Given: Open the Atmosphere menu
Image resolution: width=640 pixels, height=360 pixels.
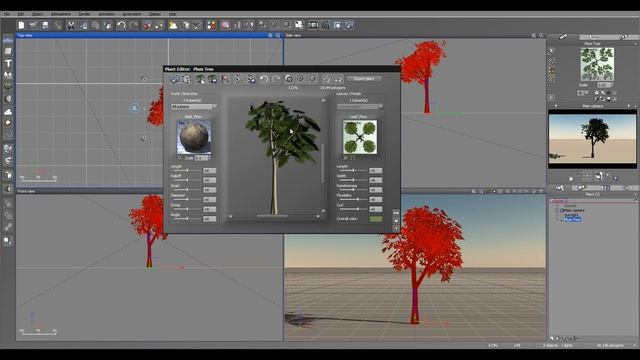Looking at the screenshot, I should point(61,14).
